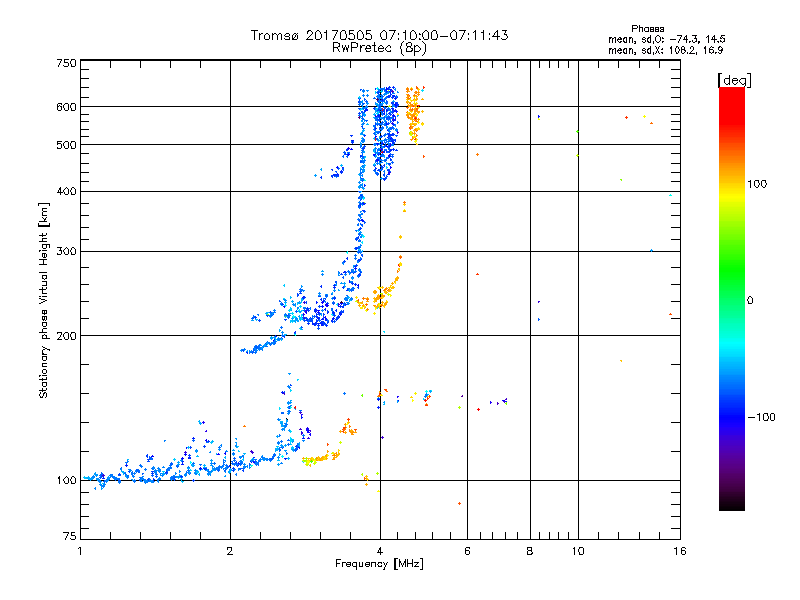
Task: Click the y-axis tick label '500'
Action: coord(66,145)
